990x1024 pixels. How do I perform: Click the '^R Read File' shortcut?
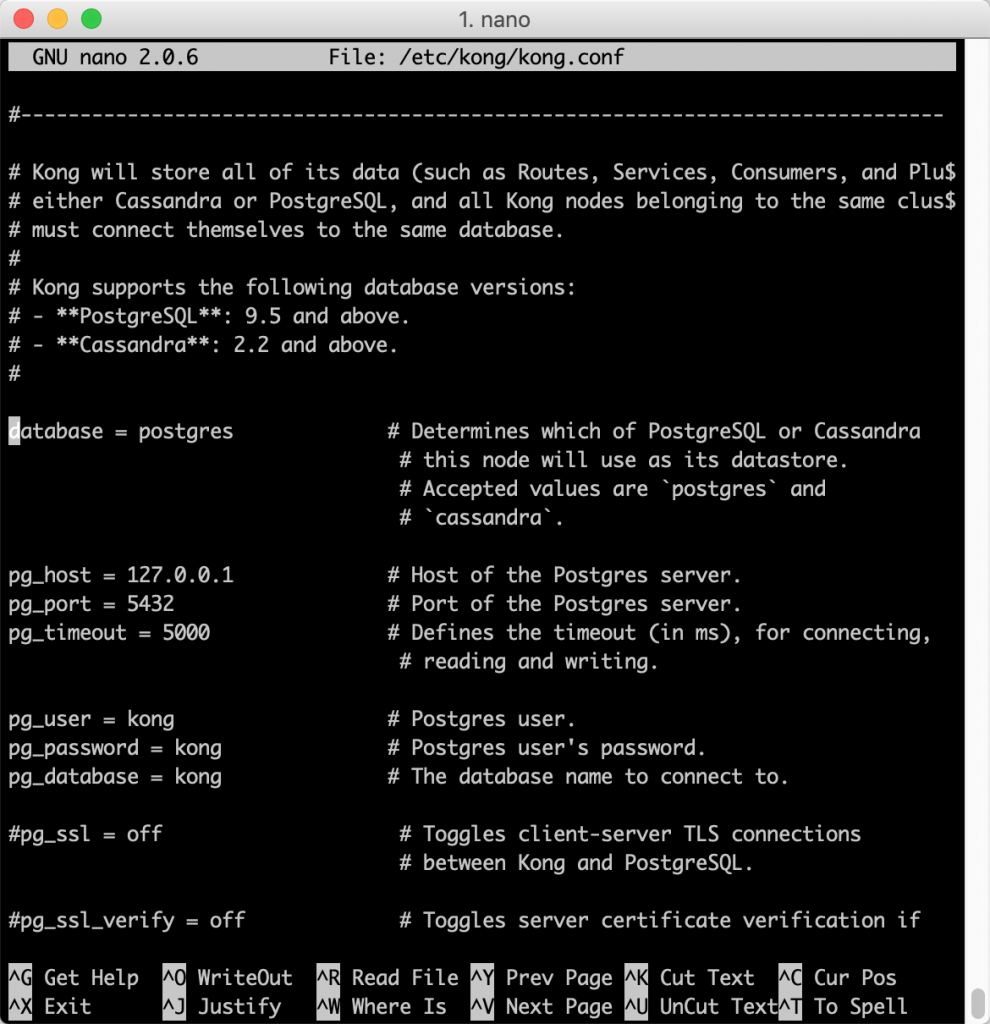[388, 978]
